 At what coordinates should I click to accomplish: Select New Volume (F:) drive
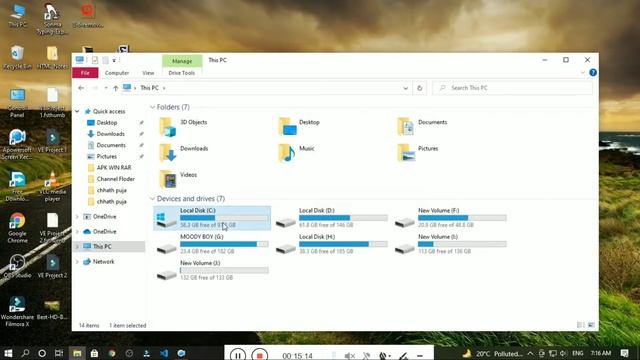pos(451,218)
